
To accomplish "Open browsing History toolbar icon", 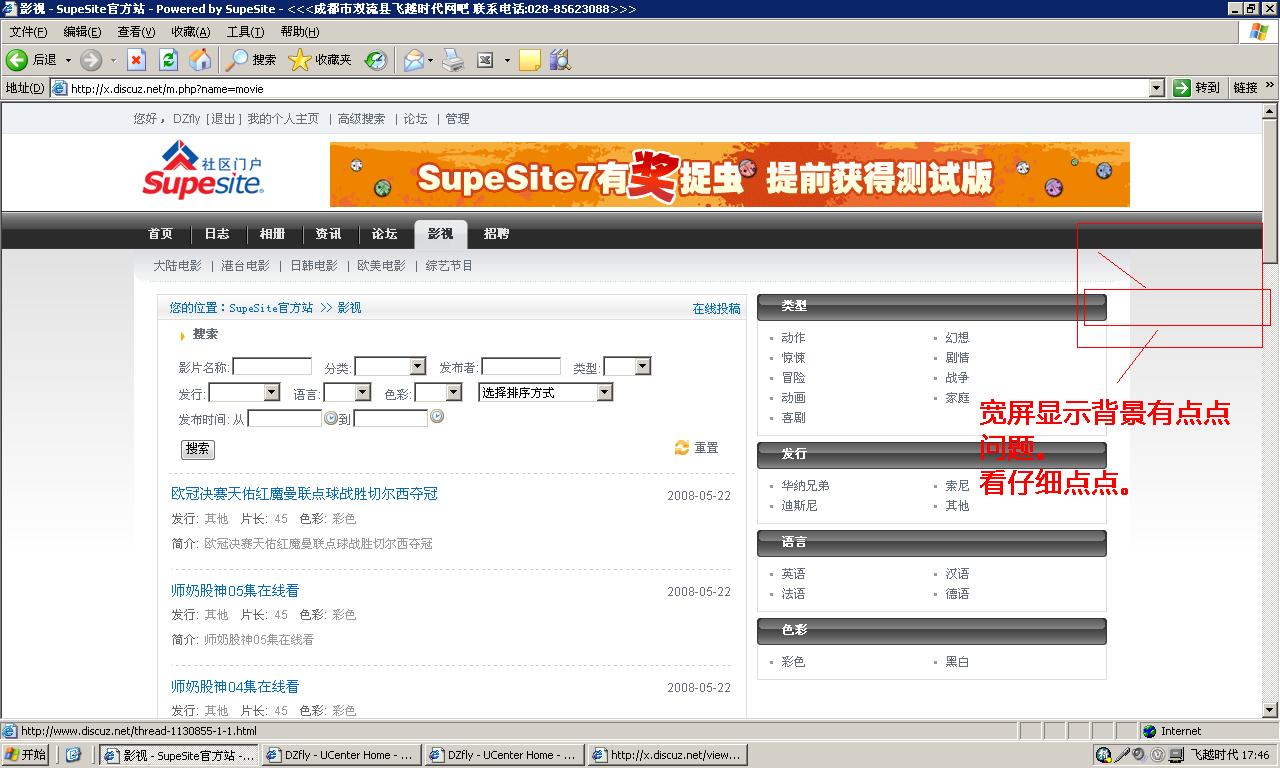I will coord(375,60).
